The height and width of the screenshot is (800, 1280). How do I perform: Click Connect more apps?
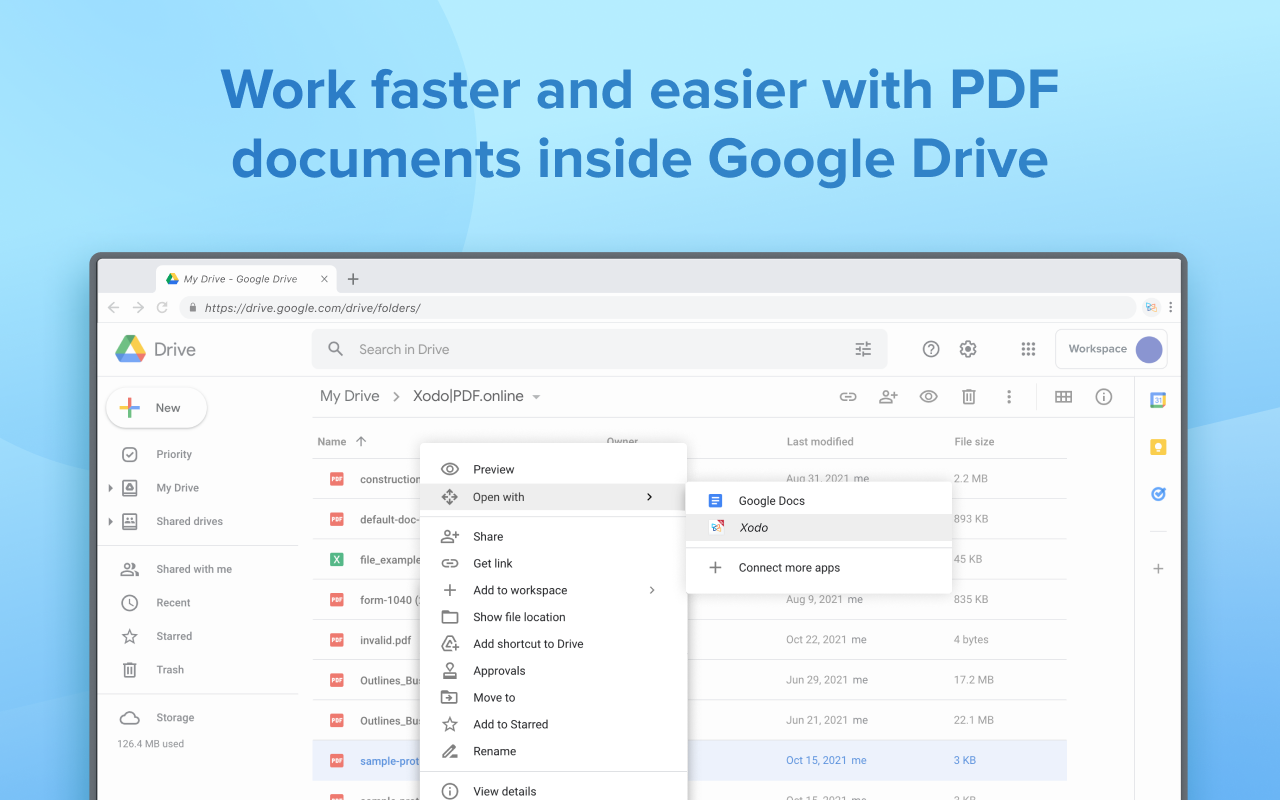click(x=789, y=567)
